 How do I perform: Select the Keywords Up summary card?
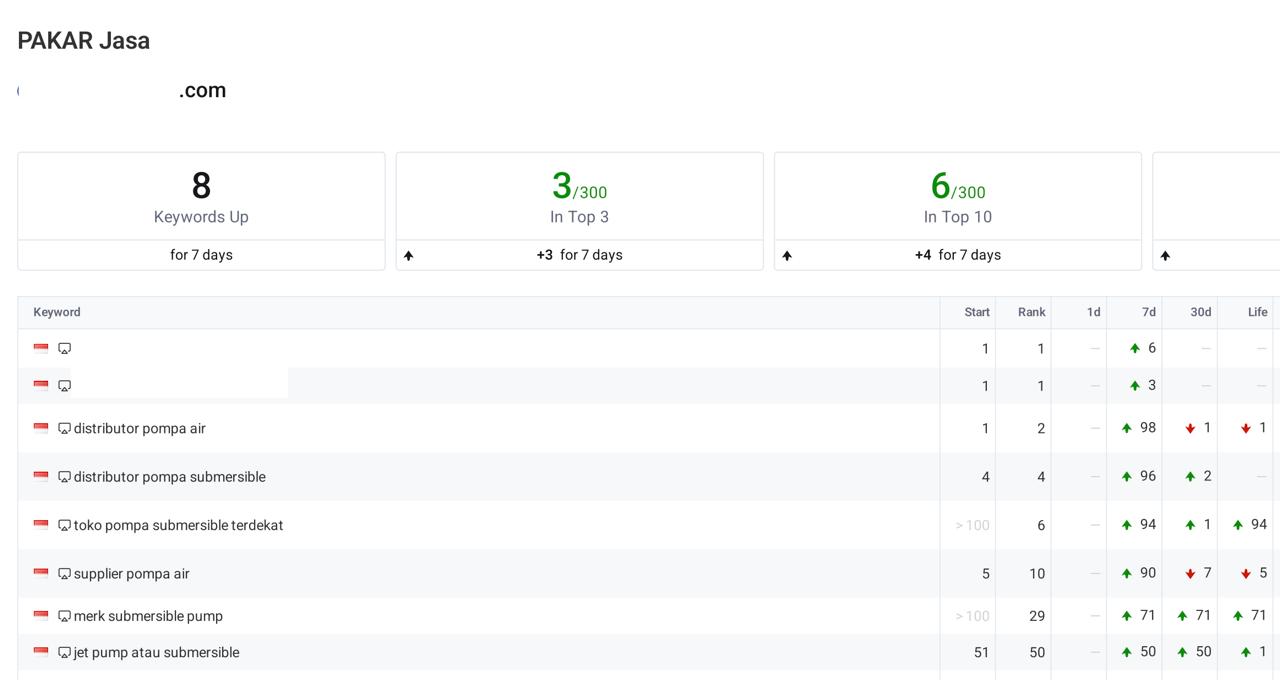pyautogui.click(x=201, y=198)
